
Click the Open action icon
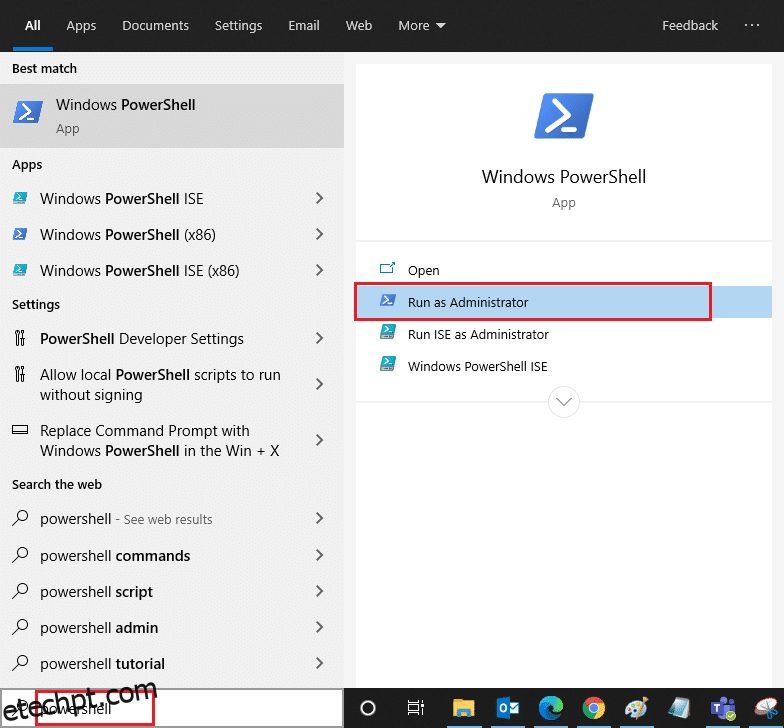(x=388, y=268)
